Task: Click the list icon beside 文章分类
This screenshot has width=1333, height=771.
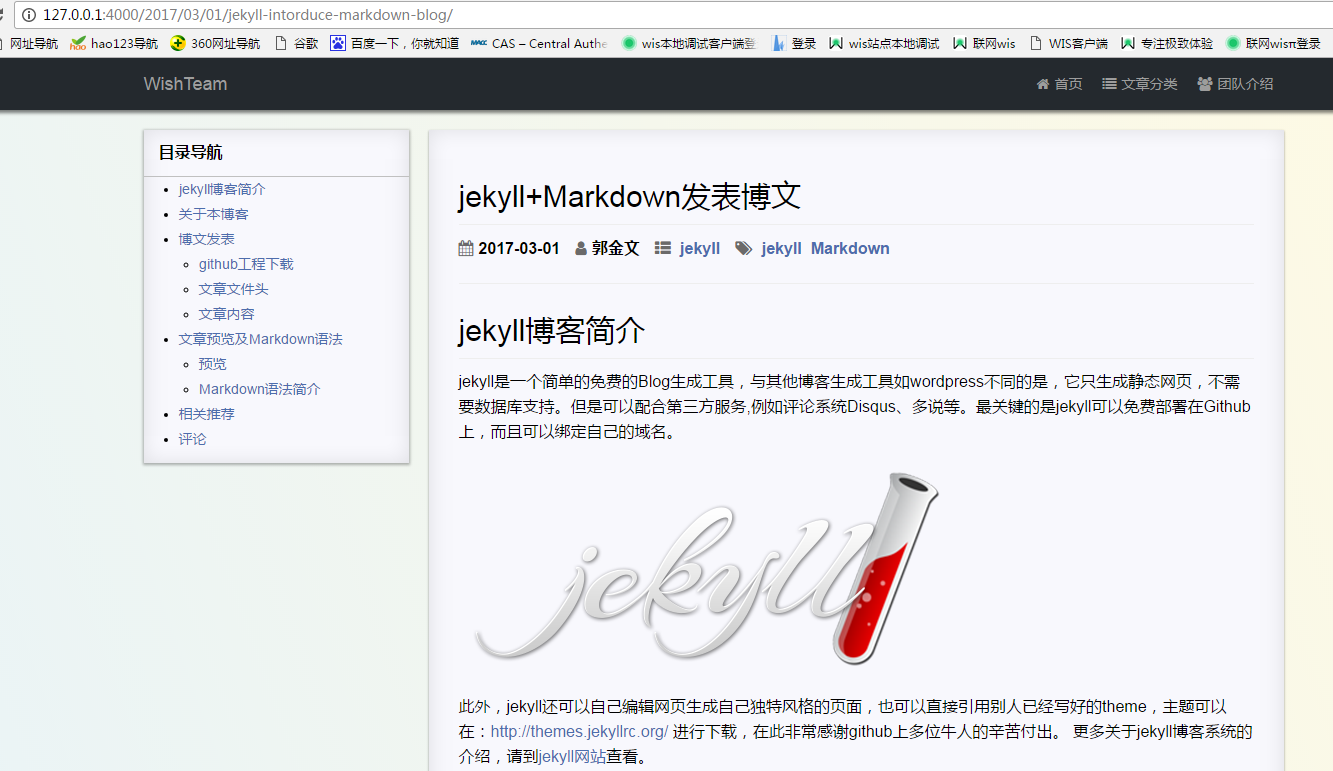Action: (1109, 84)
